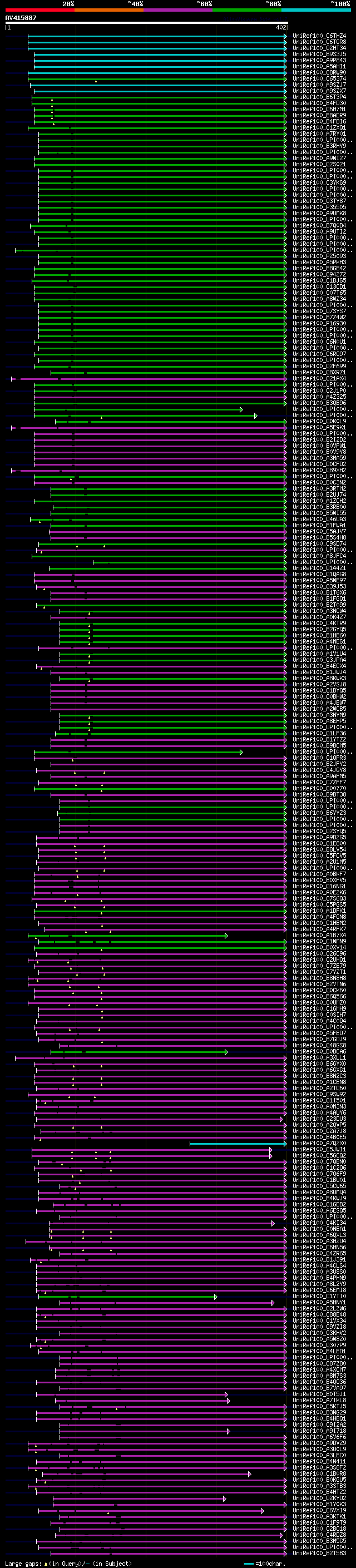Select hit label UniRef100_A8JFC4
This screenshot has height=1568, width=356.
(319, 556)
